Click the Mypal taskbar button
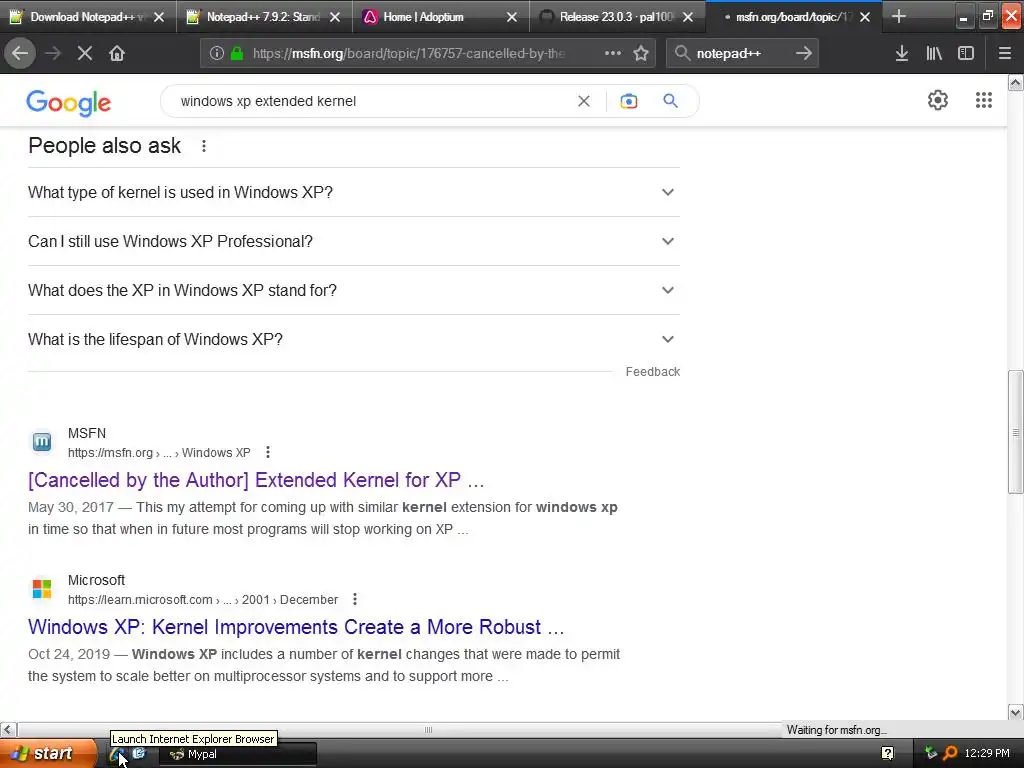 pos(238,754)
